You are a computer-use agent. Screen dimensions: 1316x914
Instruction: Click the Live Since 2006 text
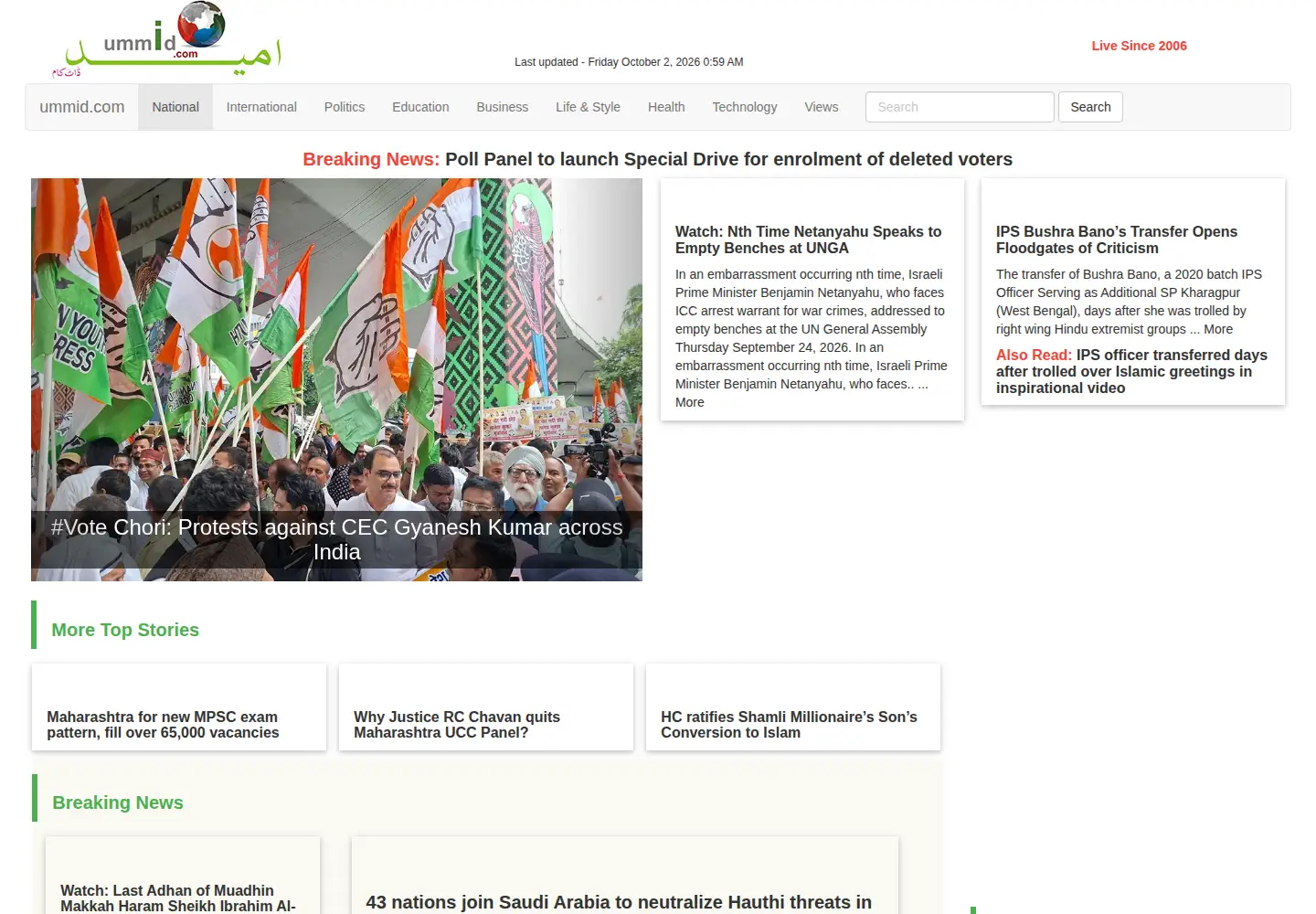(x=1139, y=46)
